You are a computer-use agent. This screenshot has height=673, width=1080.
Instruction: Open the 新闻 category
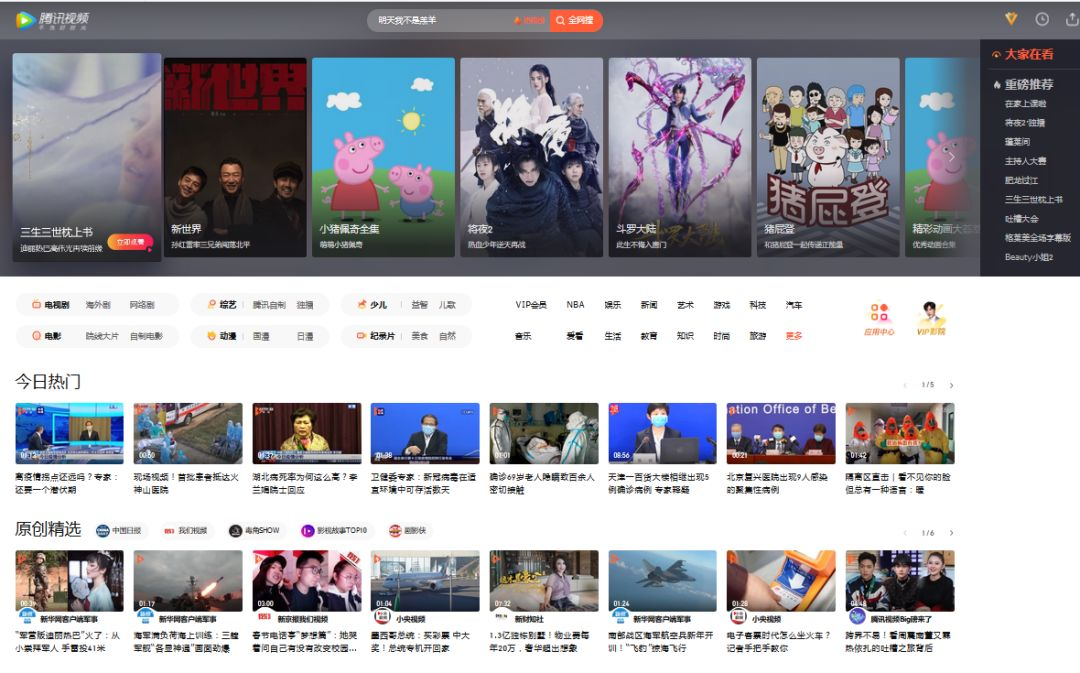[x=649, y=304]
